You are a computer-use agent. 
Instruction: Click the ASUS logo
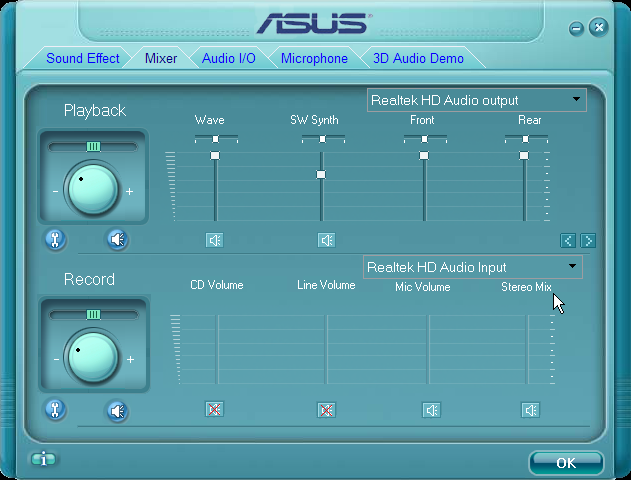tap(314, 23)
